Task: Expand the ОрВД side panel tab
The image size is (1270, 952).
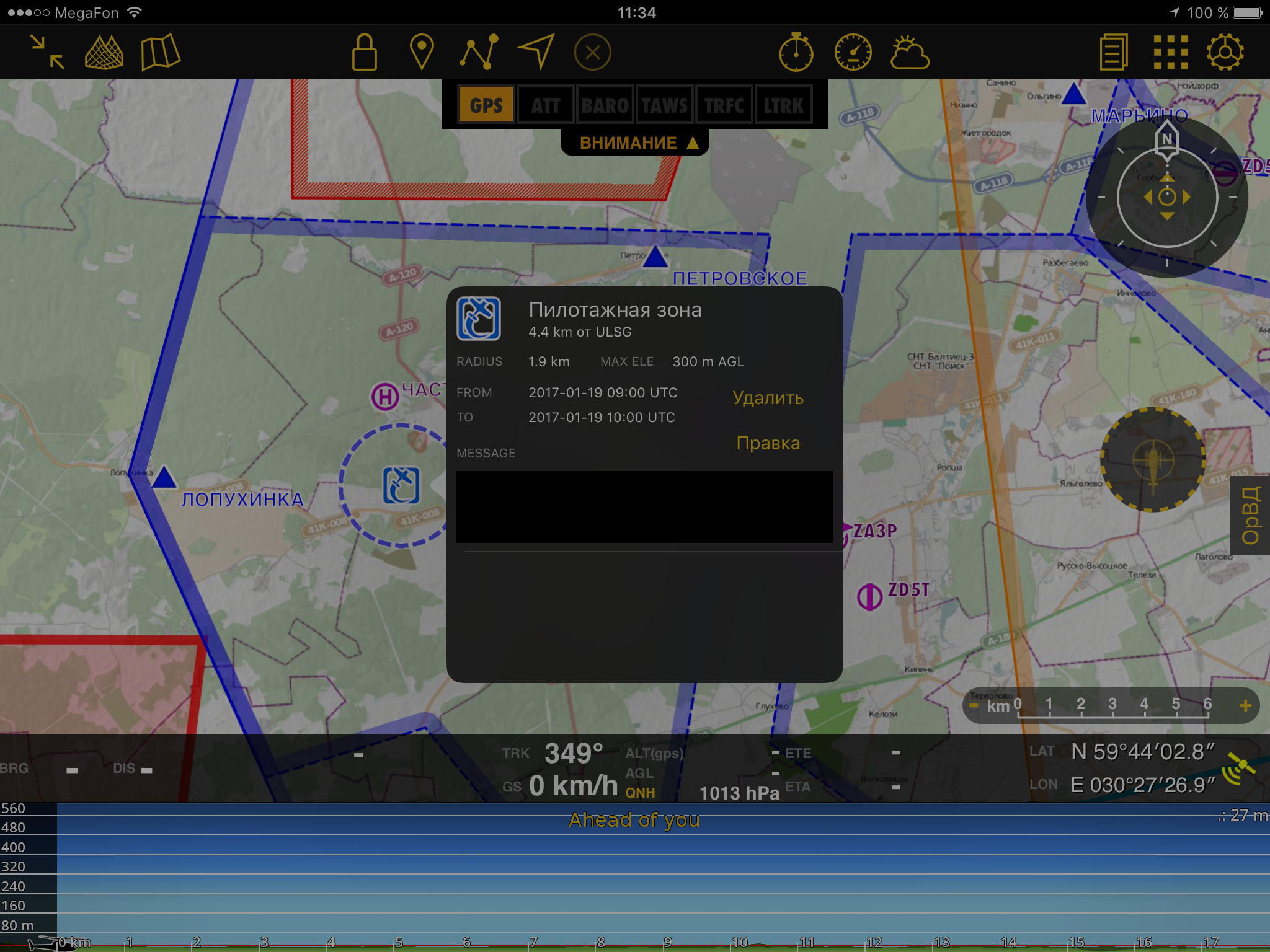Action: [x=1250, y=515]
